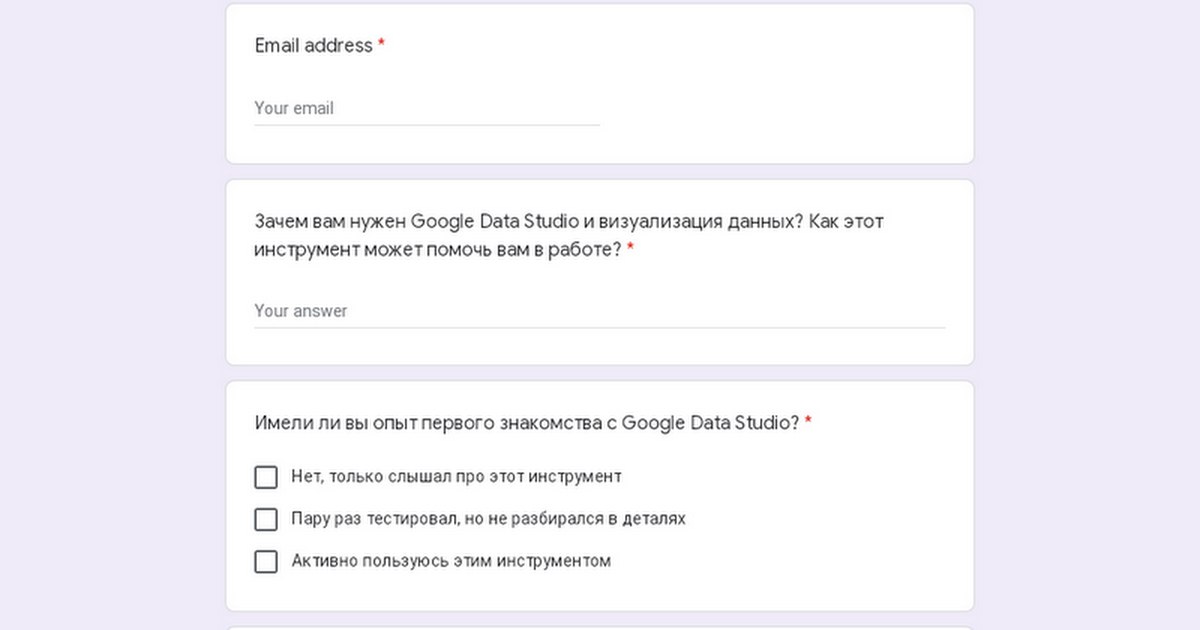Tick the "Пару раз тестировал" checkbox
This screenshot has height=630, width=1200.
(x=266, y=519)
